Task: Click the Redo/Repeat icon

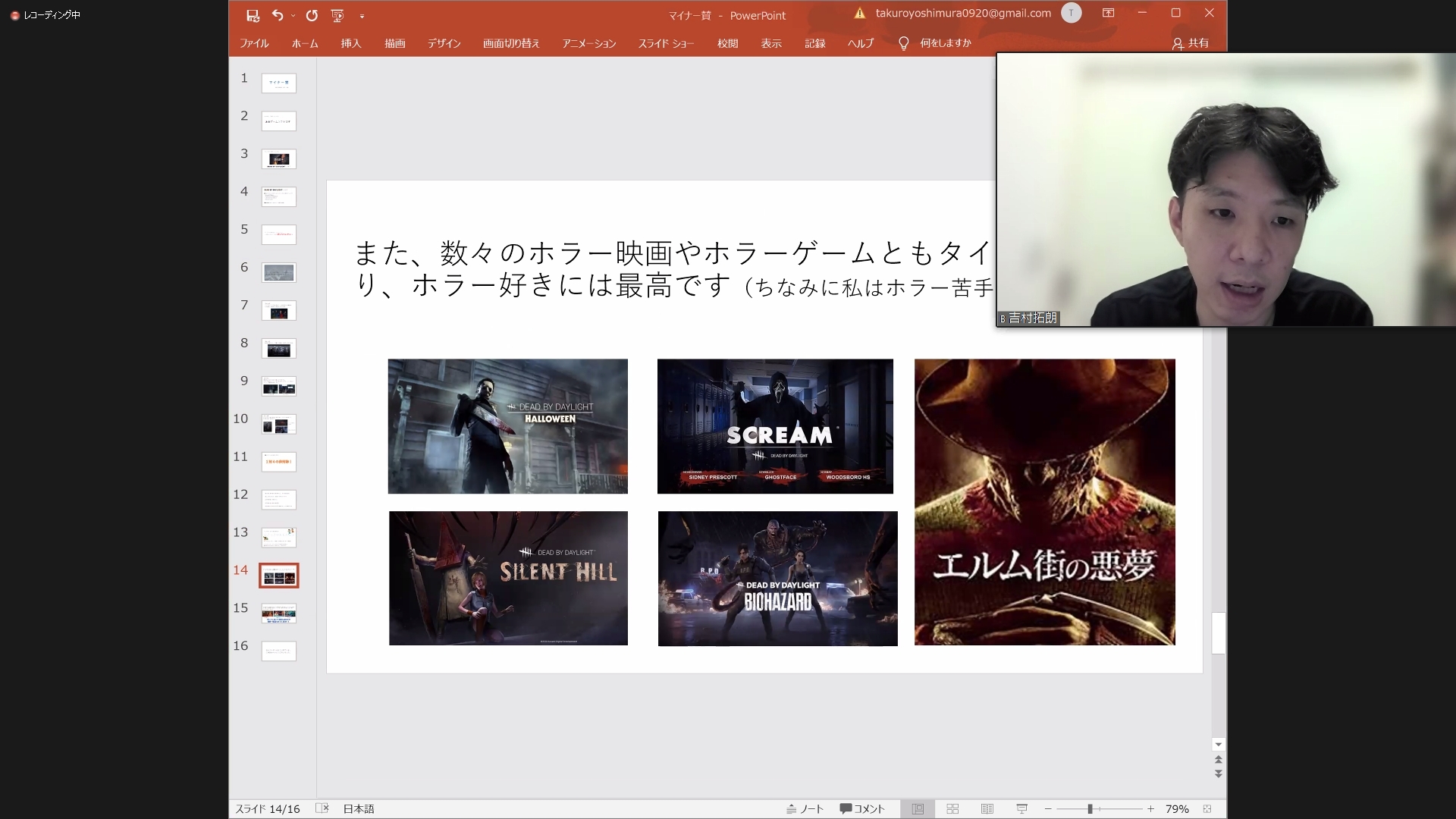Action: coord(312,15)
